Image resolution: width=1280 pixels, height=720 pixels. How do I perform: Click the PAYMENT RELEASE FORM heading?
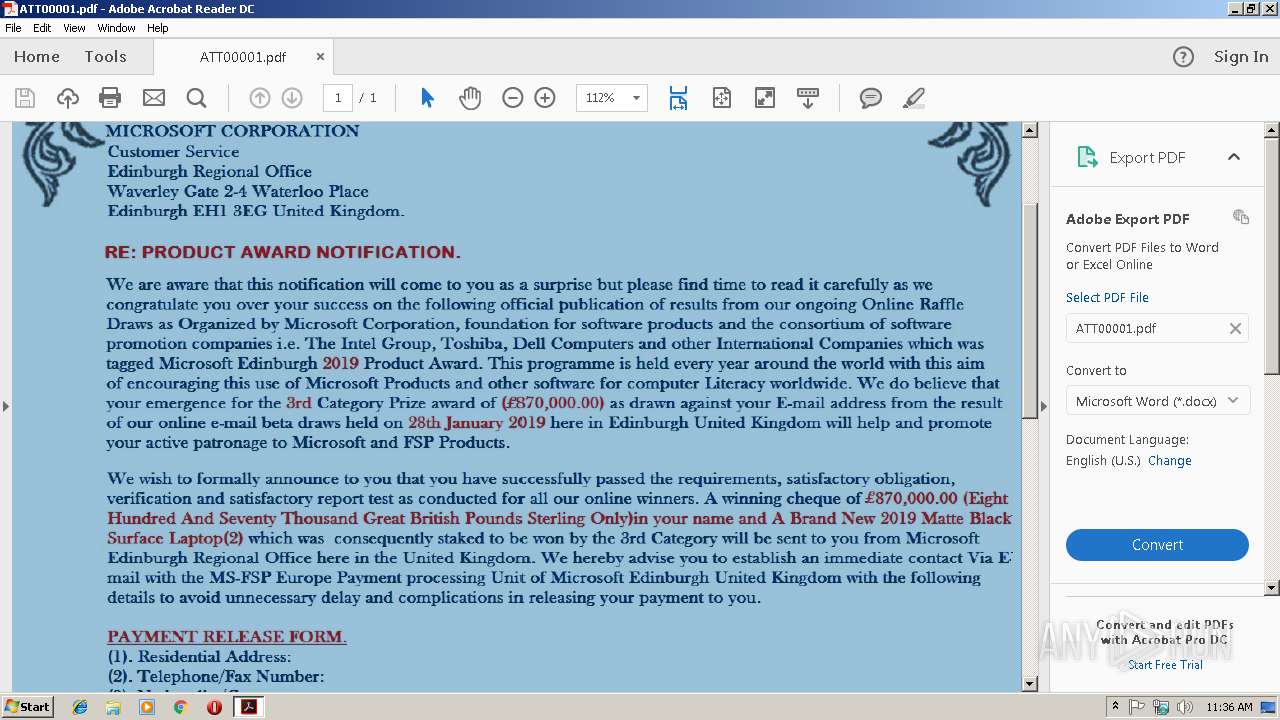[227, 637]
